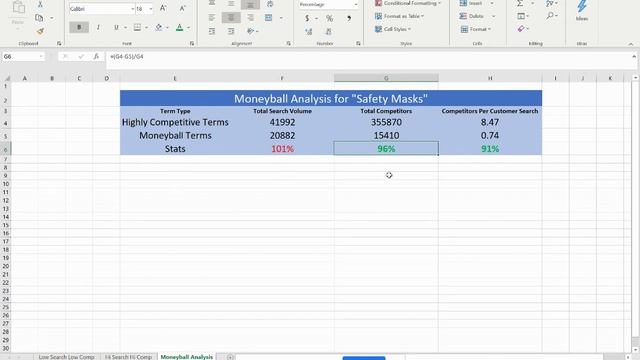Click the Orientation text angle icon

[x=250, y=31]
